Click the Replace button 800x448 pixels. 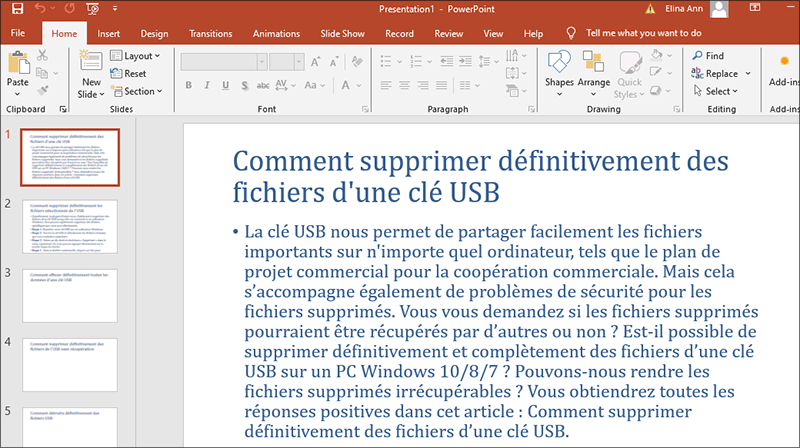point(715,73)
